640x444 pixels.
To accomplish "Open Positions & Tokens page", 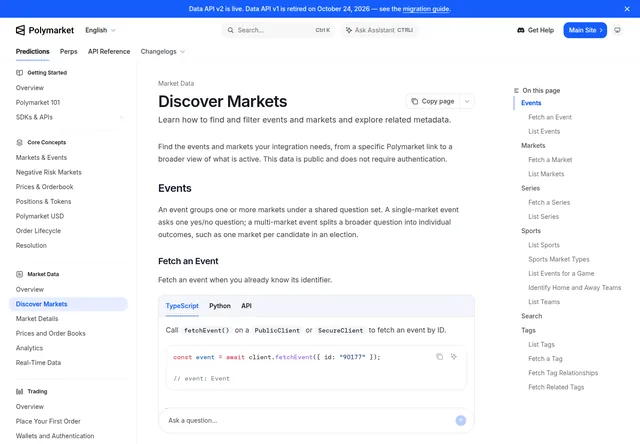I will tap(43, 202).
